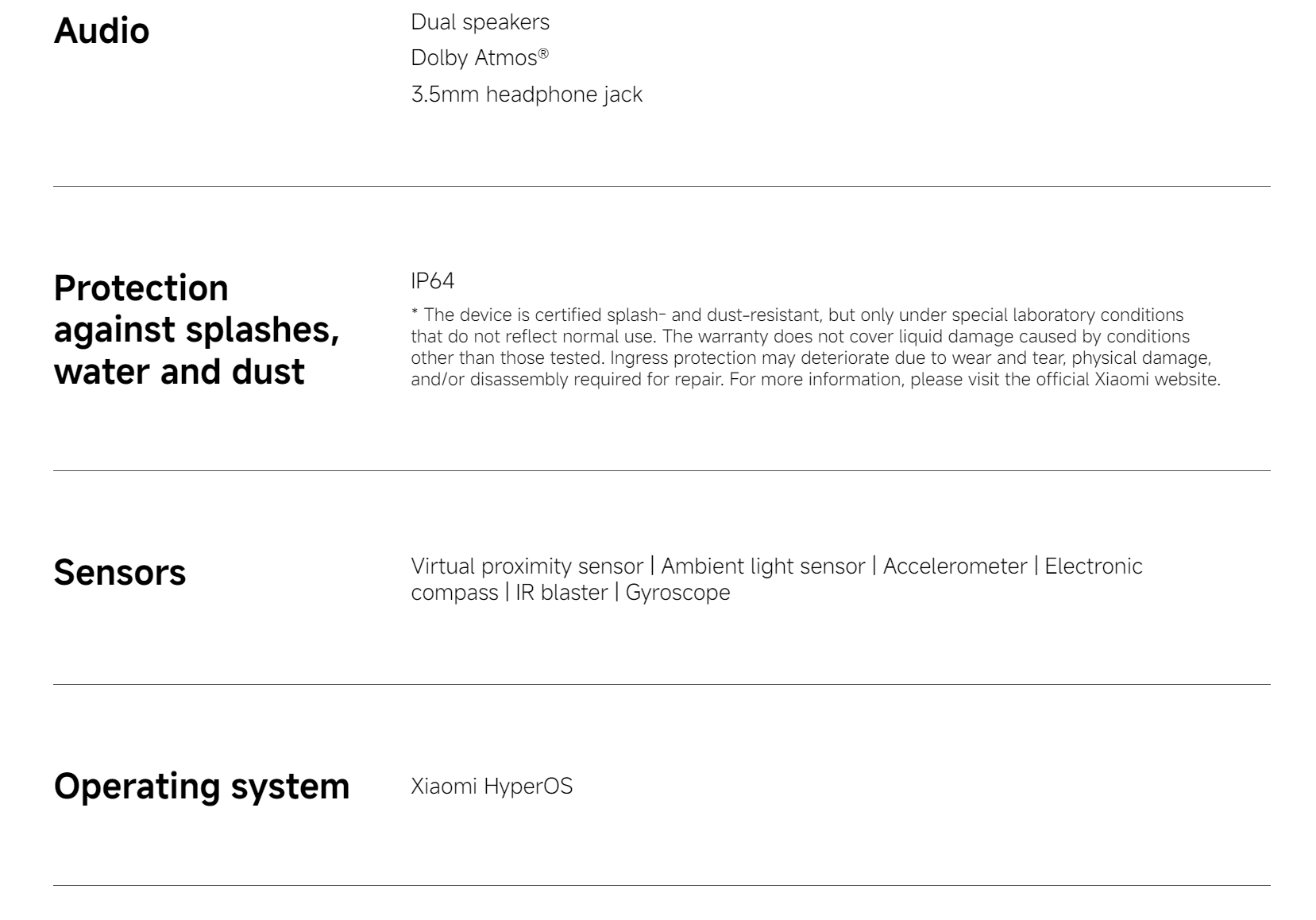Image resolution: width=1316 pixels, height=920 pixels.
Task: Click the Audio section heading
Action: click(x=101, y=31)
